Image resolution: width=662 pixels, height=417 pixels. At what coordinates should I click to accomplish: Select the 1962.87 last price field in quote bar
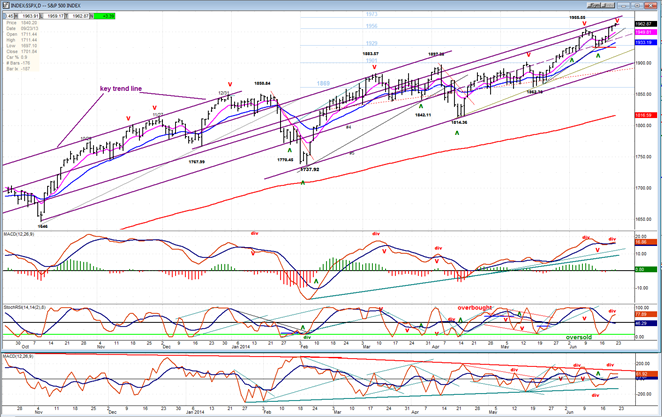pyautogui.click(x=80, y=16)
